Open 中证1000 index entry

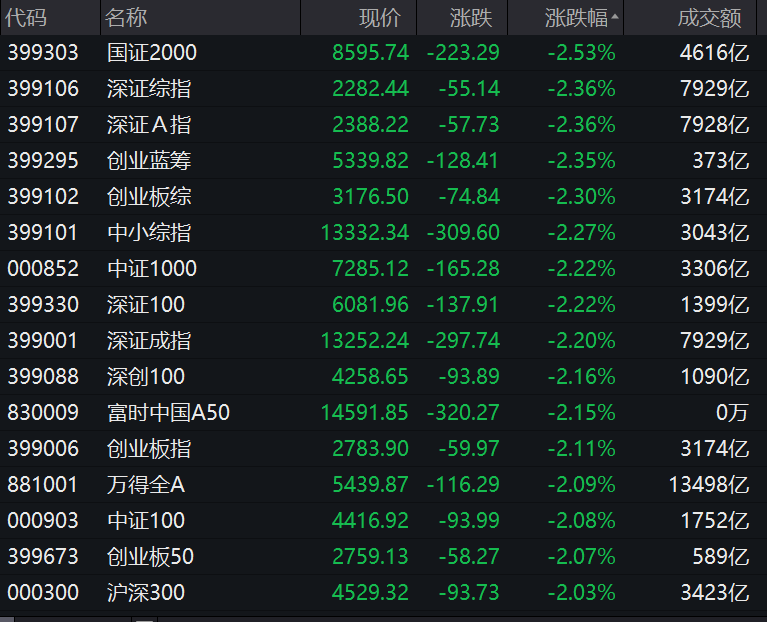[x=152, y=269]
